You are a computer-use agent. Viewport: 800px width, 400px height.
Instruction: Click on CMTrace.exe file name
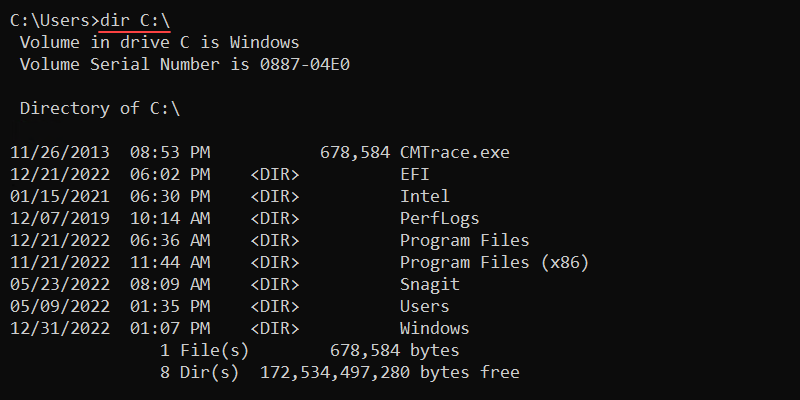(454, 153)
